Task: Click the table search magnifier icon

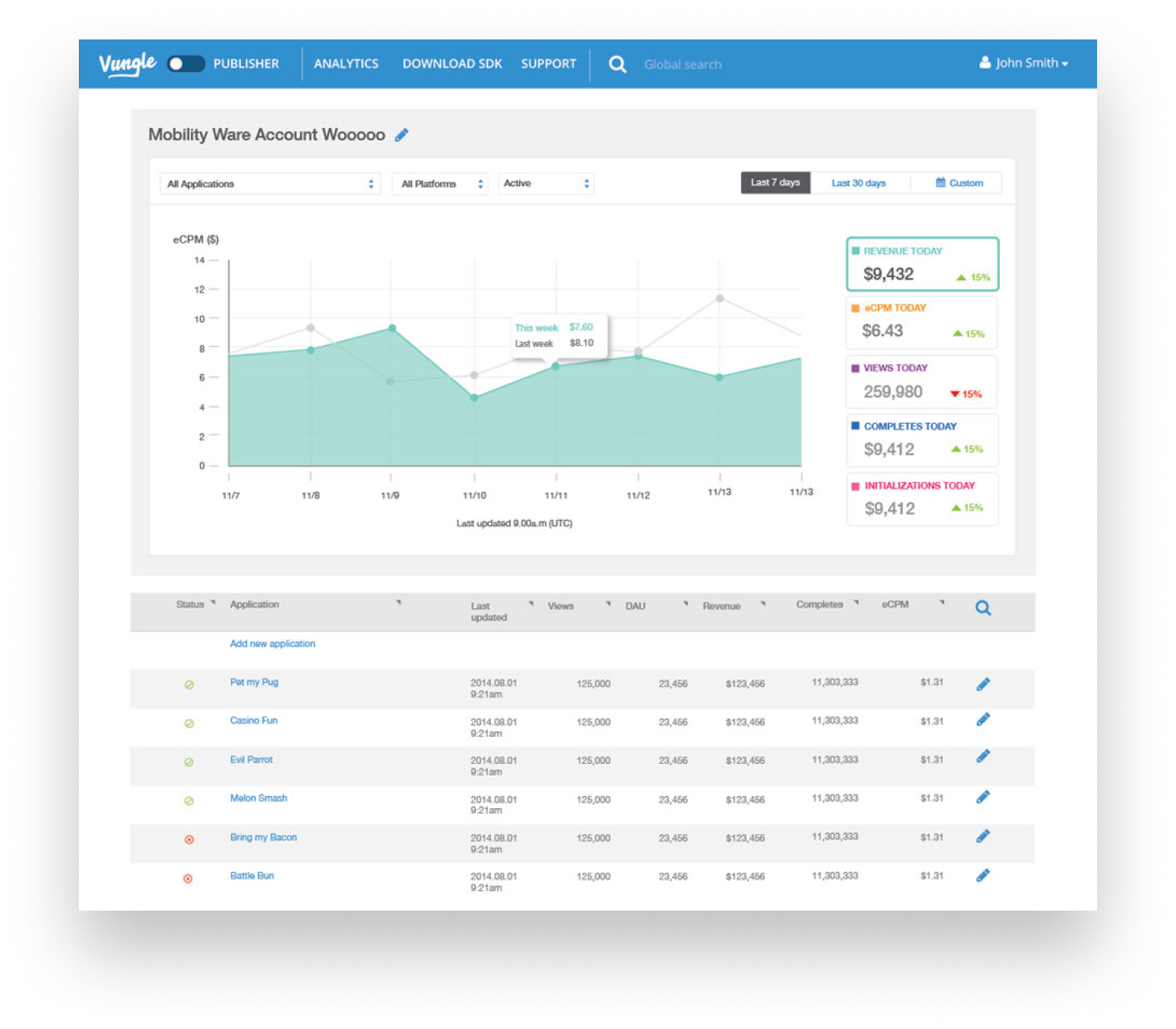Action: [x=983, y=608]
